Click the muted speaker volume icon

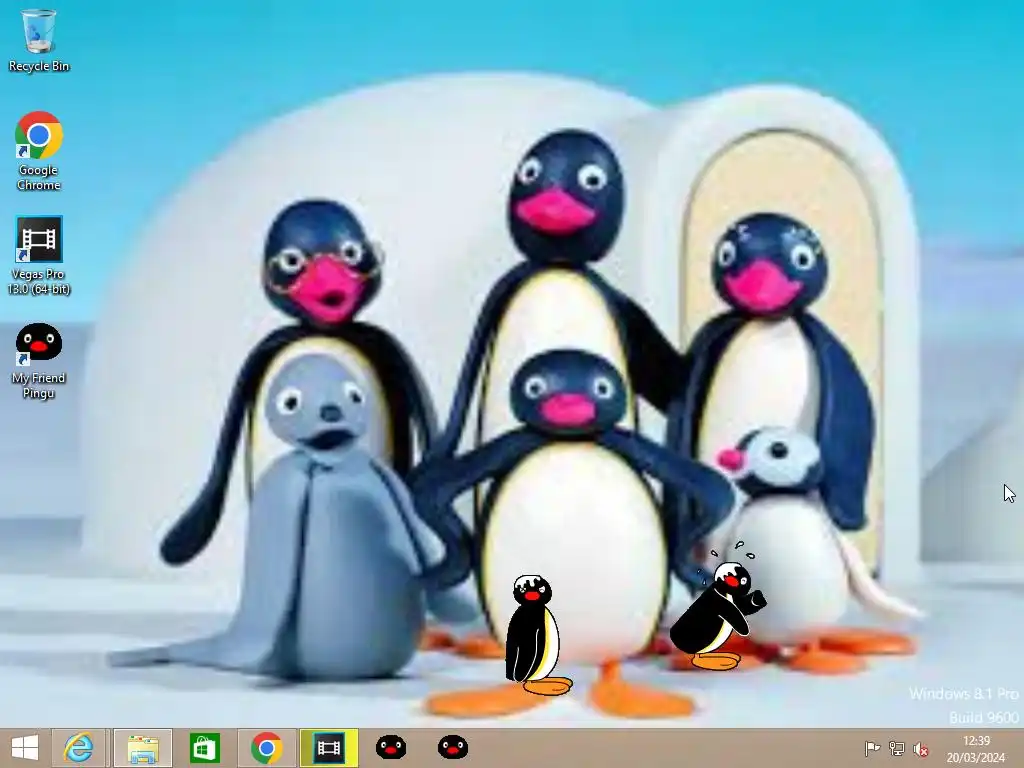pos(921,749)
